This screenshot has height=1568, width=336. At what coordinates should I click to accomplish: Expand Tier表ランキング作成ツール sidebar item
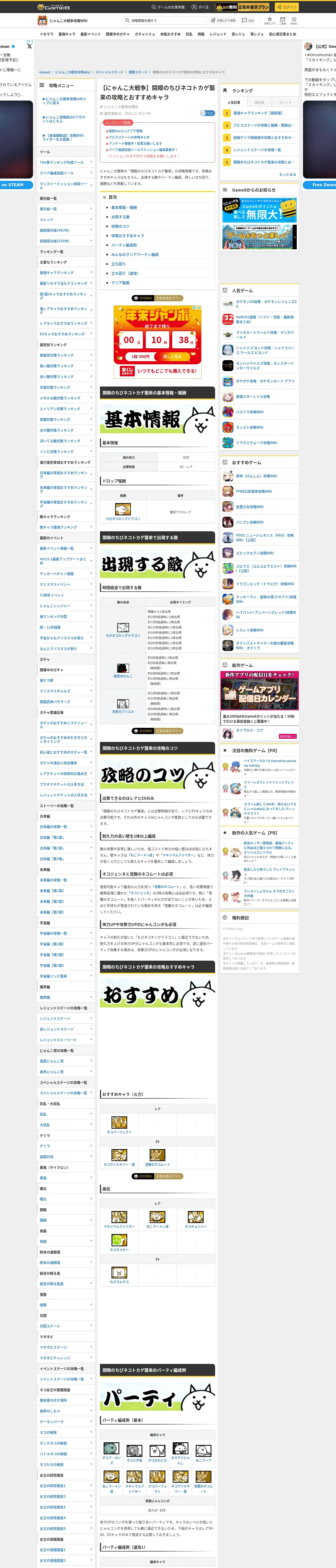[x=66, y=163]
